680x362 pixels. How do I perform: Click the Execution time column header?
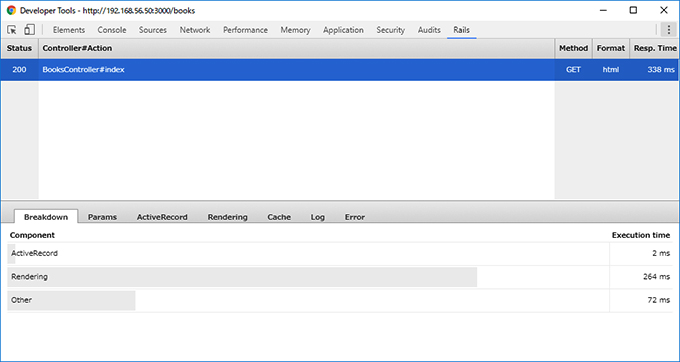641,235
